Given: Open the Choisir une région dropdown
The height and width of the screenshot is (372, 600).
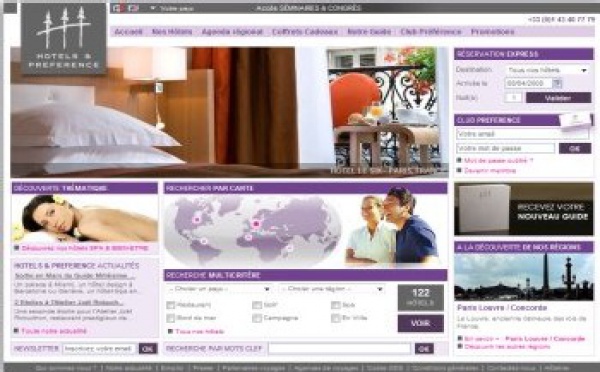Looking at the screenshot, I should [332, 289].
